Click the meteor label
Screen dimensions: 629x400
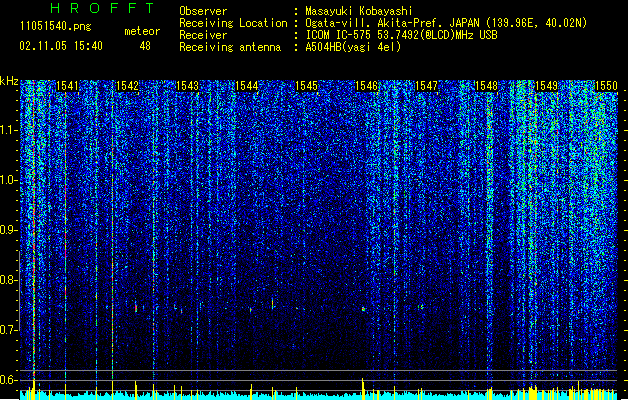point(142,31)
